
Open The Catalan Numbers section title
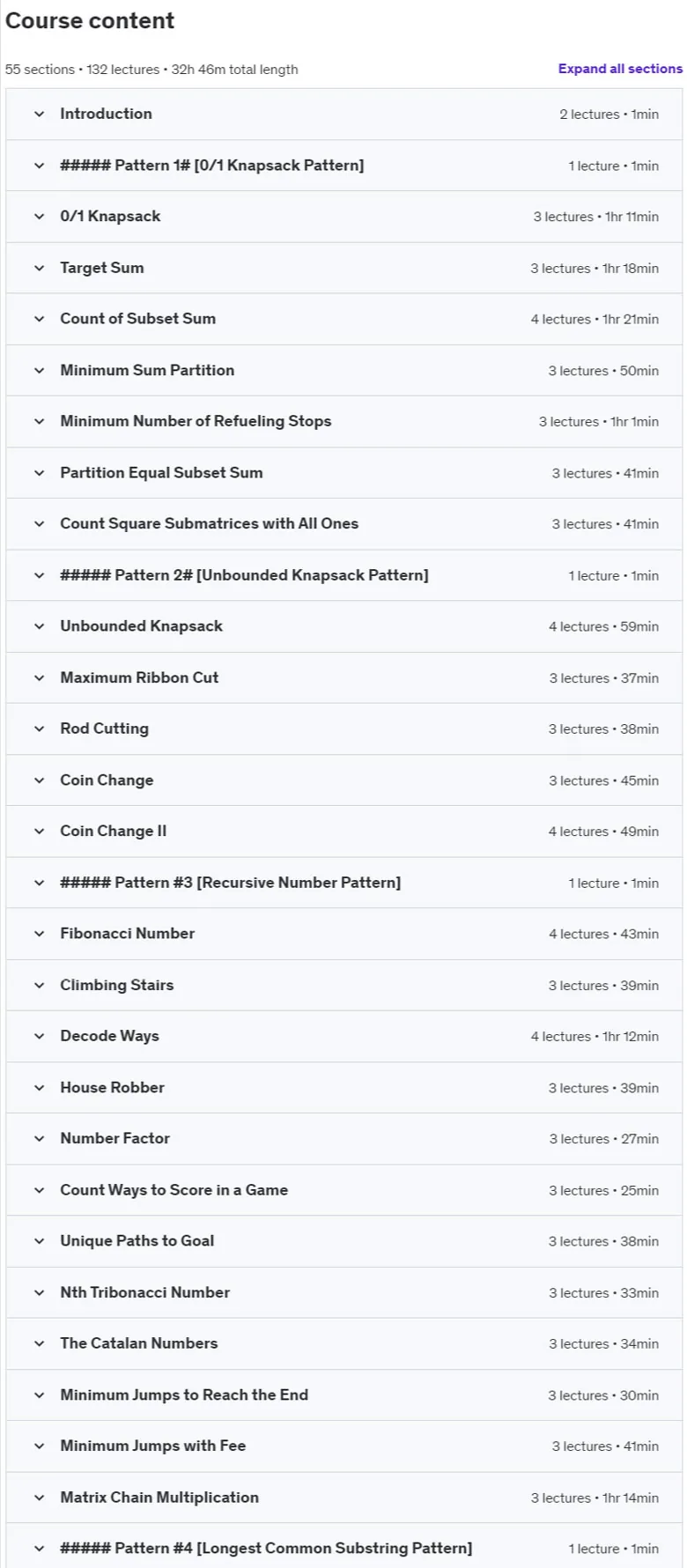139,1342
